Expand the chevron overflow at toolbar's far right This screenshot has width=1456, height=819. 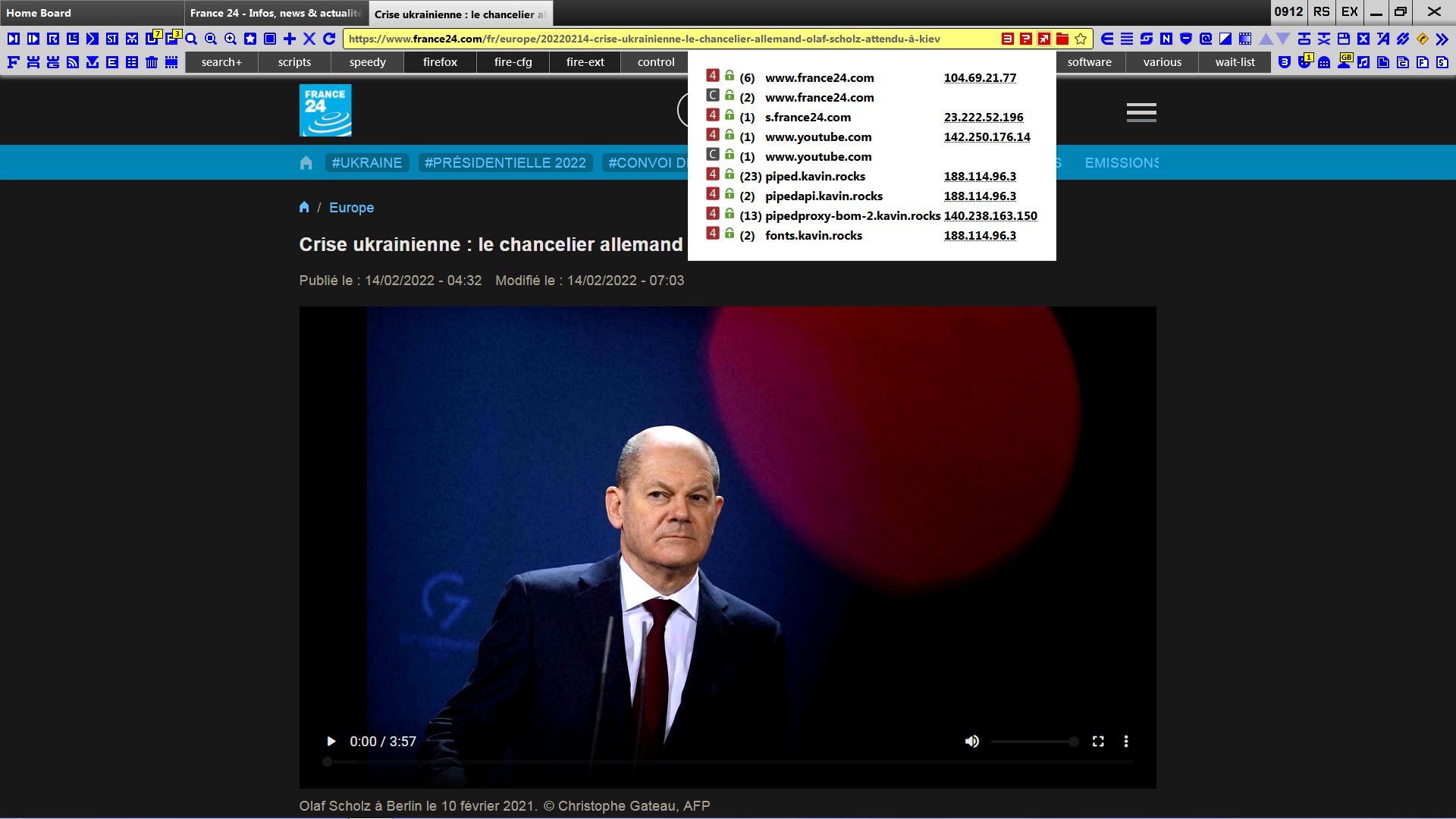tap(1443, 38)
